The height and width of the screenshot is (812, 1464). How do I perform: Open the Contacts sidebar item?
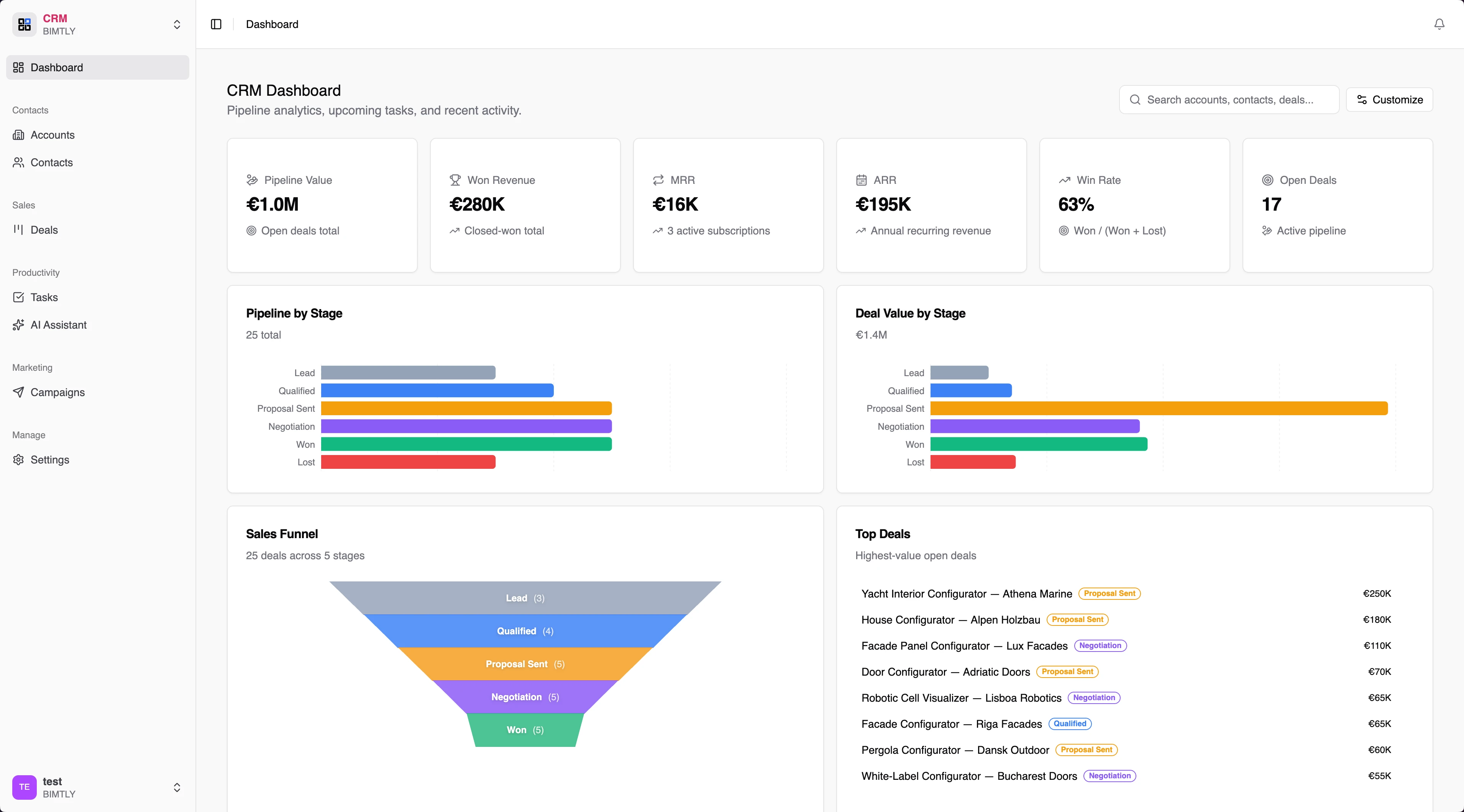51,162
